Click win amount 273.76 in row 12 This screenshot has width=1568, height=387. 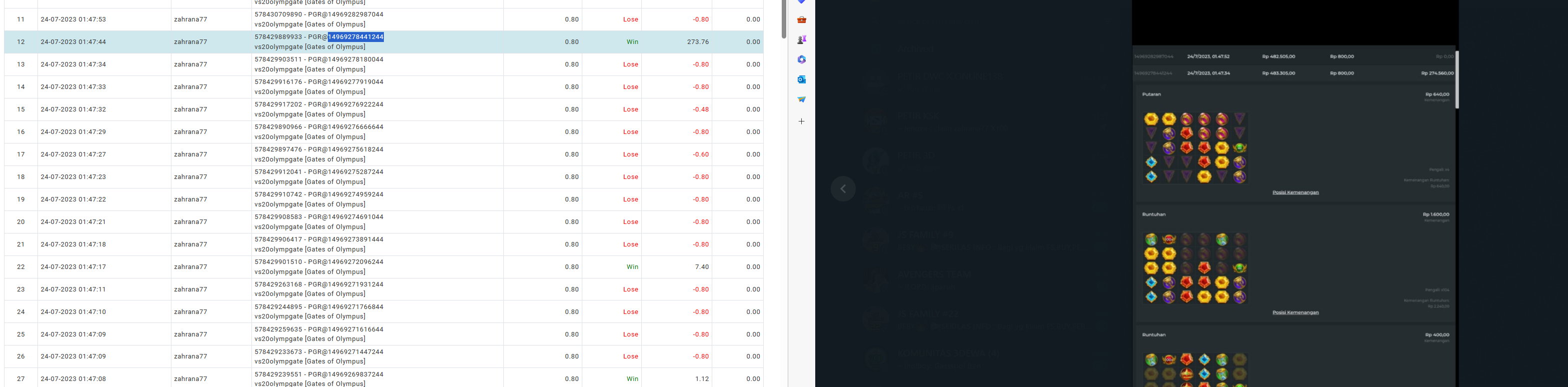point(698,42)
